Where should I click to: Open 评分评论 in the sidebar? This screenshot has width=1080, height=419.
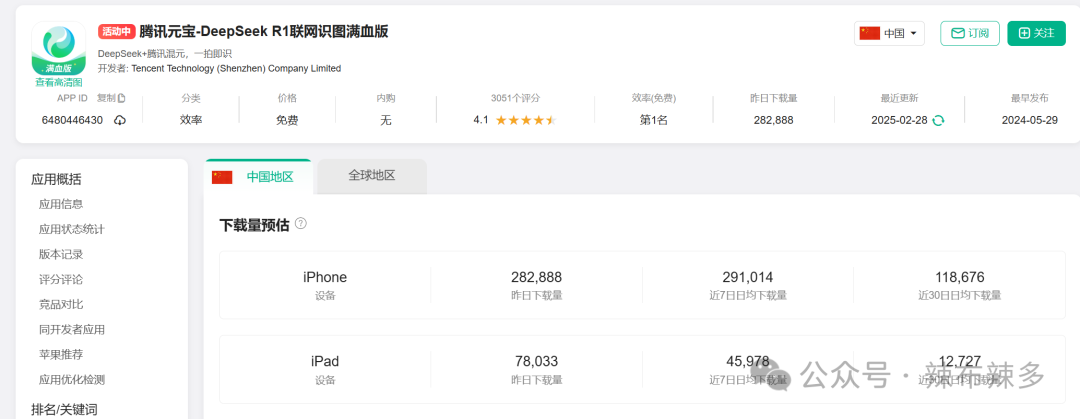click(61, 279)
